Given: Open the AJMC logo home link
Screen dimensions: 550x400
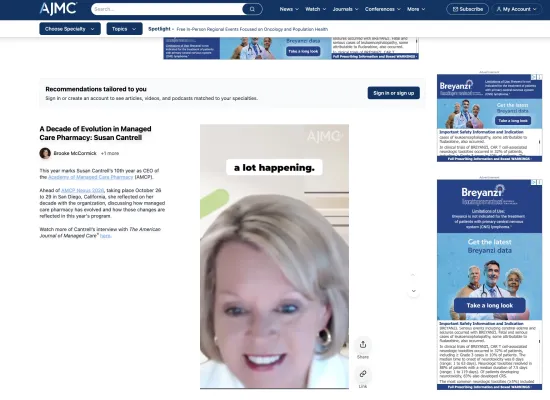Looking at the screenshot, I should (x=58, y=8).
